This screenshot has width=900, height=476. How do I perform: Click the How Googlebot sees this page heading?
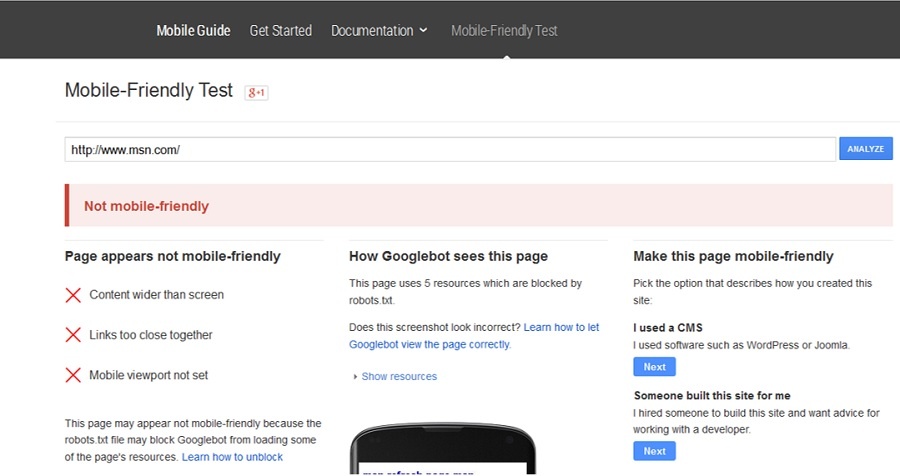pos(448,256)
